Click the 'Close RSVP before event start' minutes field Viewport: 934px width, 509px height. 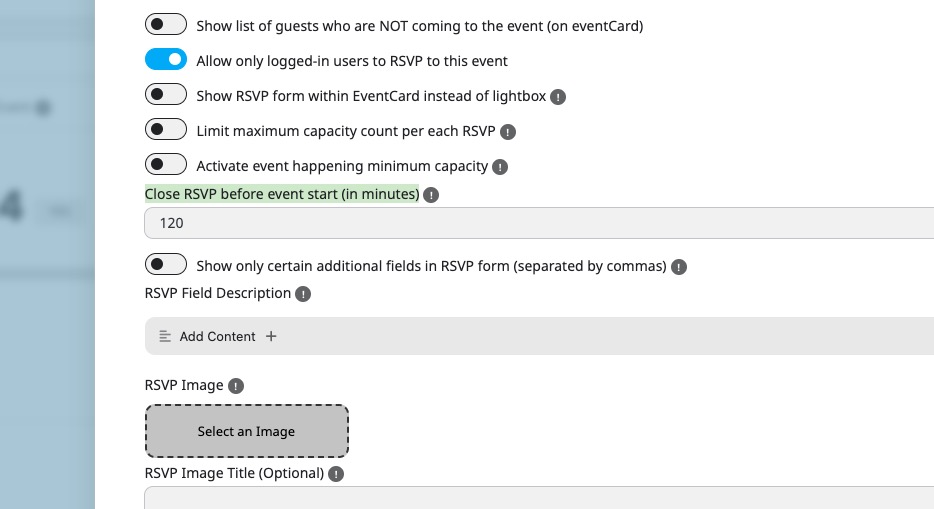tap(540, 223)
